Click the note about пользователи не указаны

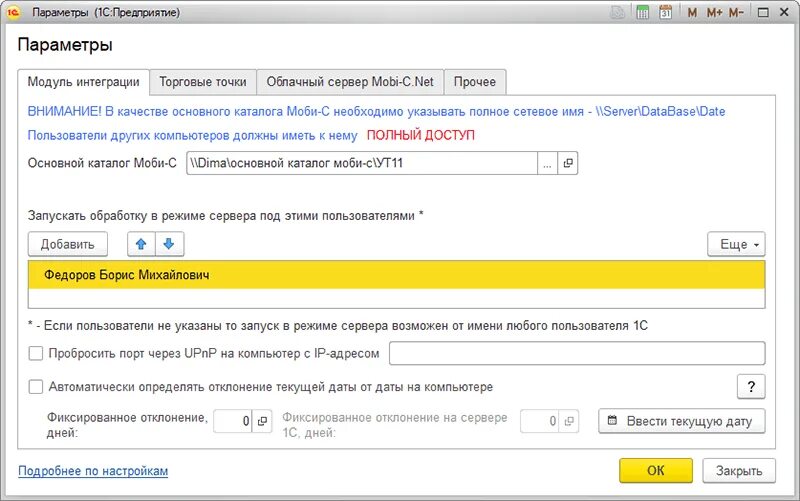338,325
